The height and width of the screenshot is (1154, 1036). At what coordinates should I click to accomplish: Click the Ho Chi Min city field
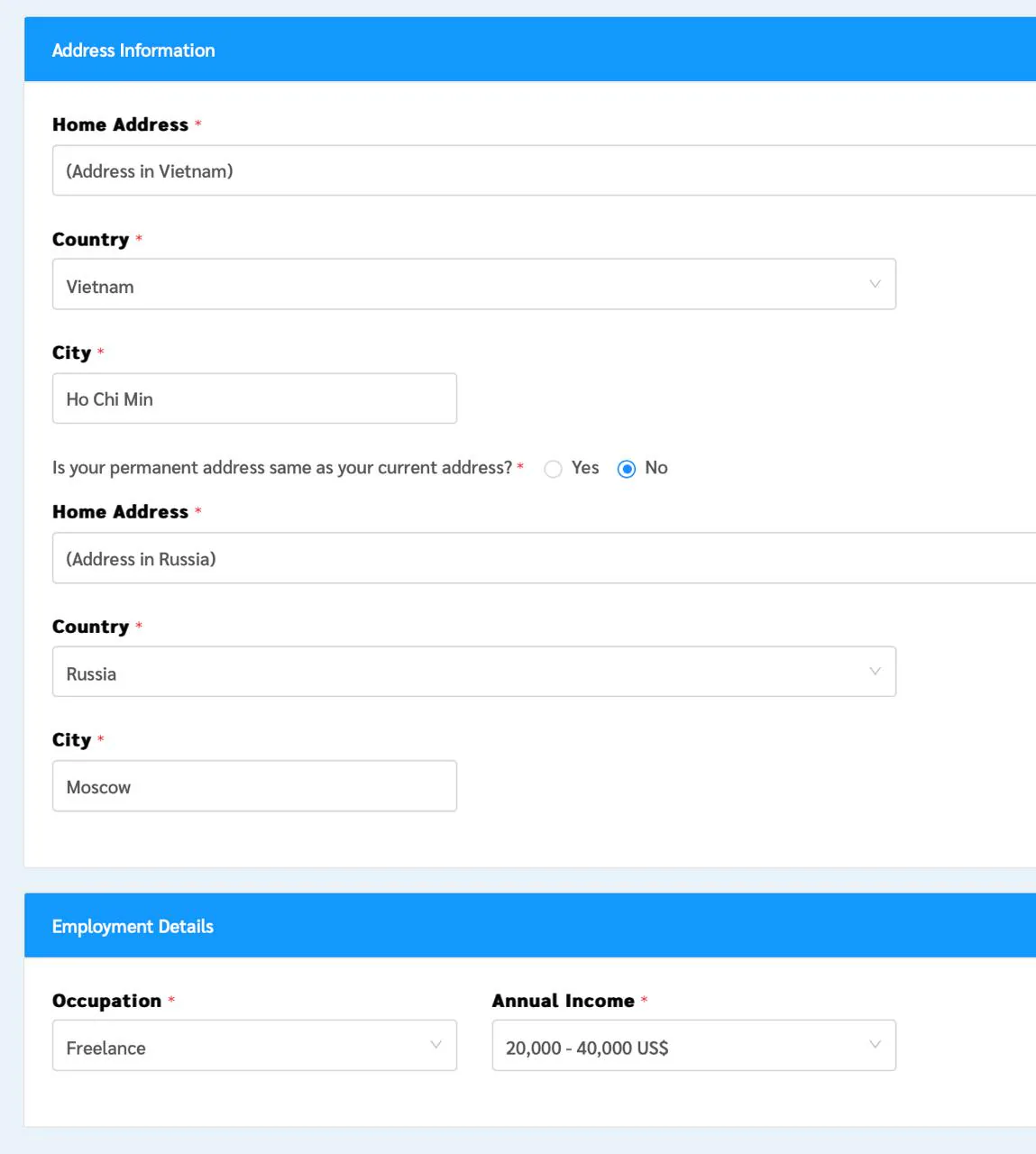(254, 398)
